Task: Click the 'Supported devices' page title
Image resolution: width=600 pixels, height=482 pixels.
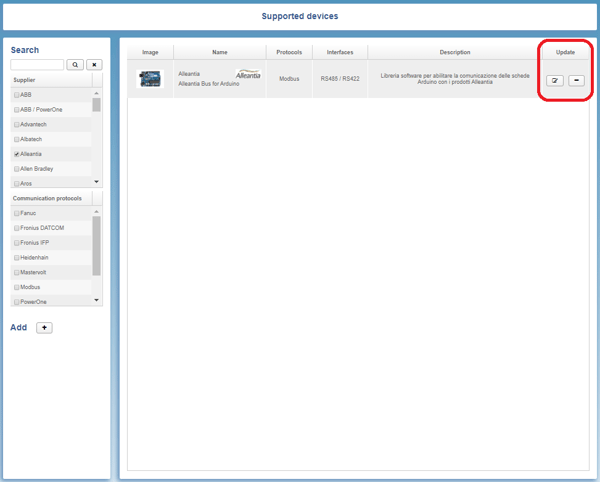Action: [x=300, y=16]
